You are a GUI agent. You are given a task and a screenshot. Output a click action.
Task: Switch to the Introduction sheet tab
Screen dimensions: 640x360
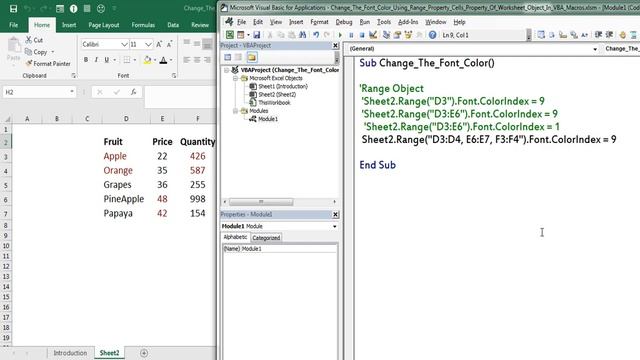pos(70,353)
